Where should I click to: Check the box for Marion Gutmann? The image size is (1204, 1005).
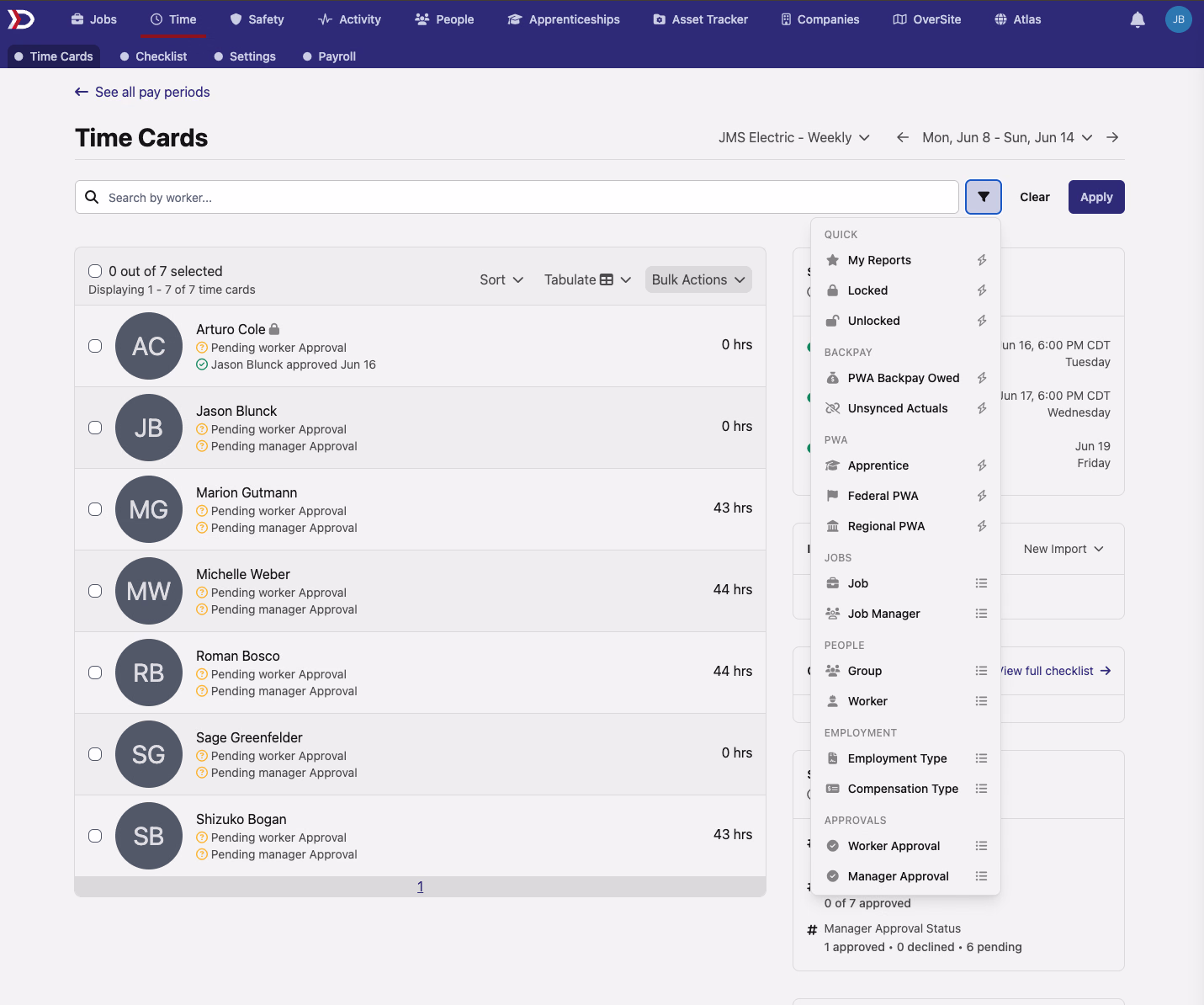[95, 509]
